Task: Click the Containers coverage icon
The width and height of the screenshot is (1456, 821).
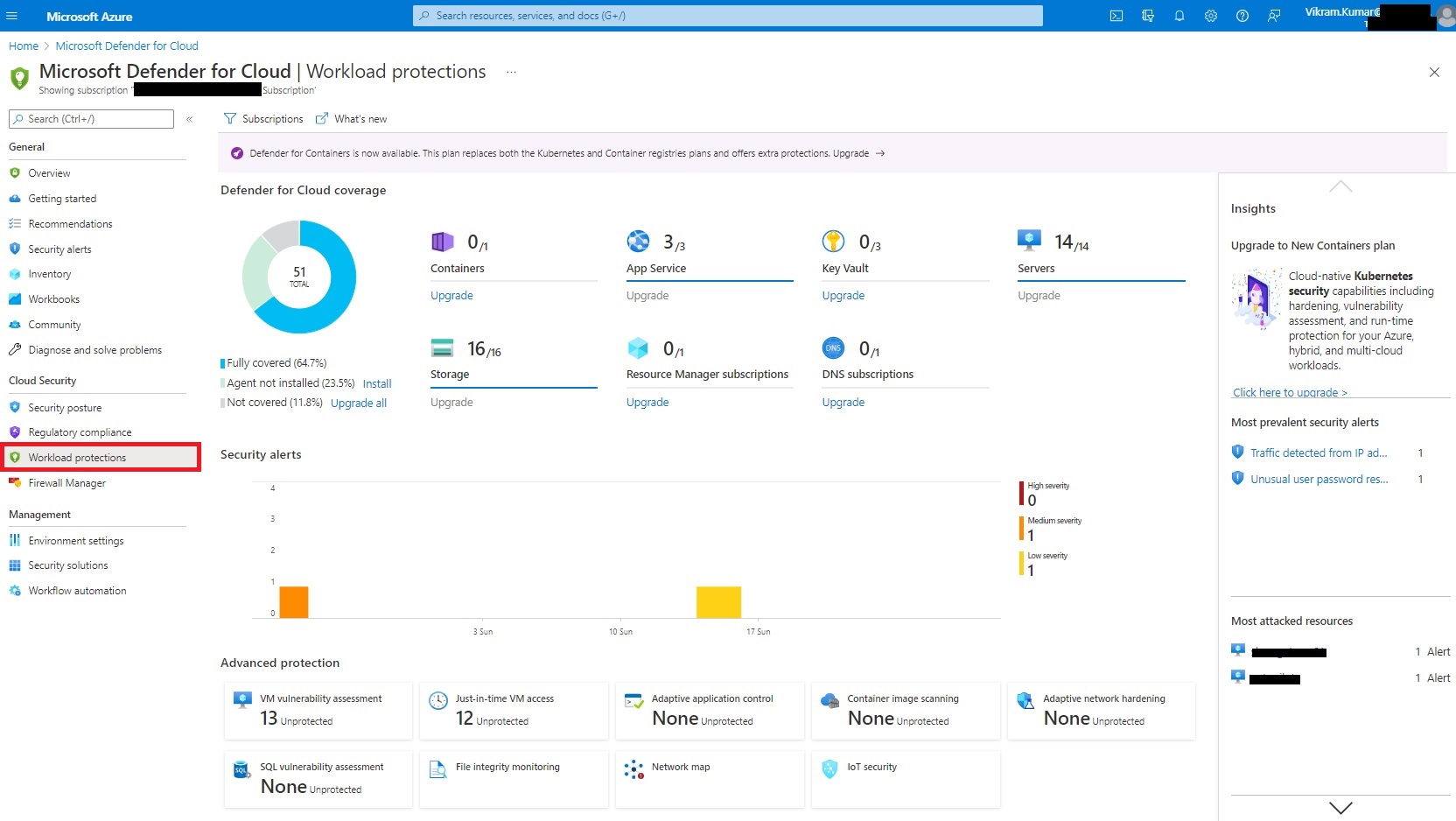Action: pos(443,241)
